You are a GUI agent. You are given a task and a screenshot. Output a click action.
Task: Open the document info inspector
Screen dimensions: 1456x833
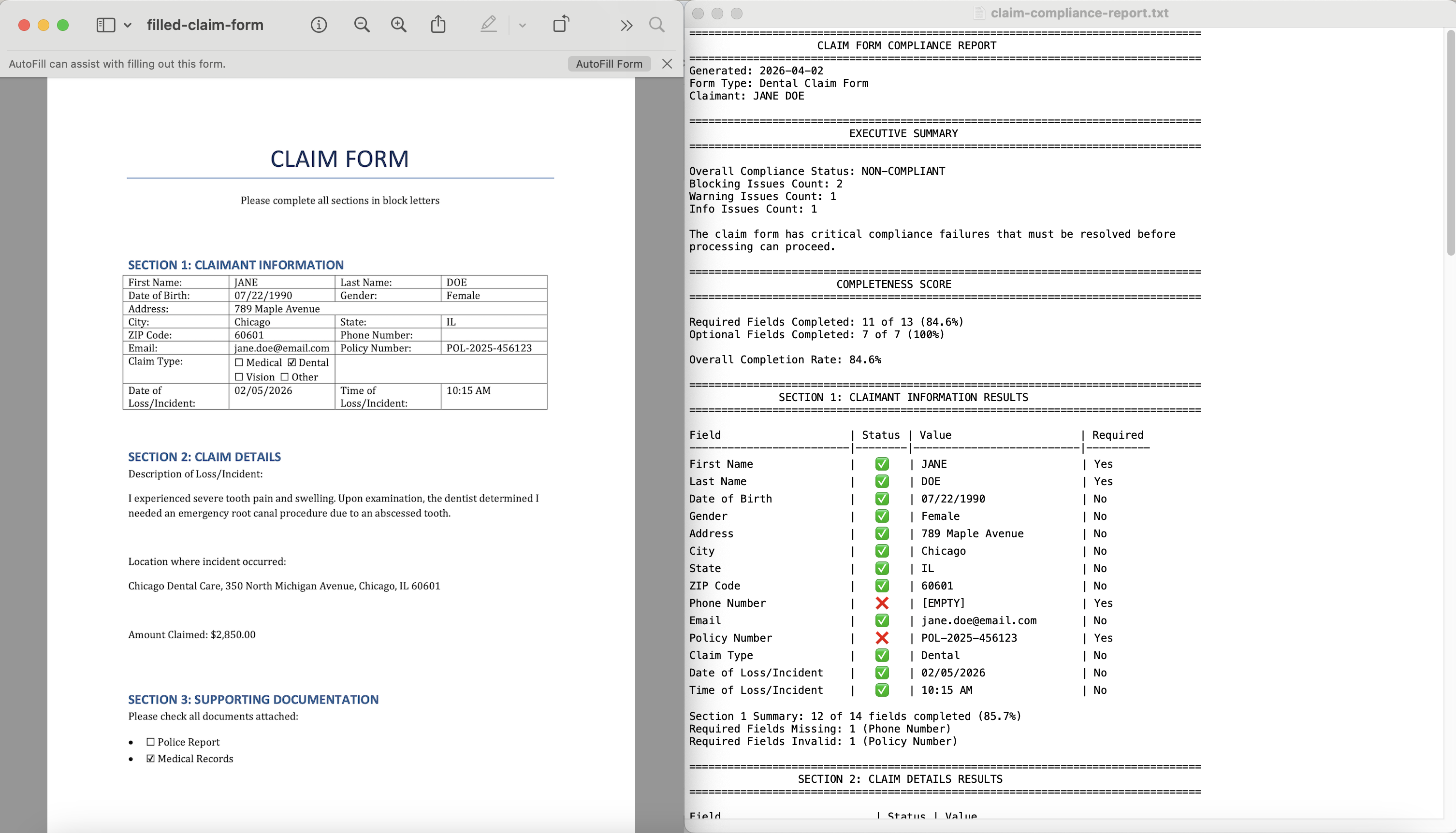click(319, 25)
